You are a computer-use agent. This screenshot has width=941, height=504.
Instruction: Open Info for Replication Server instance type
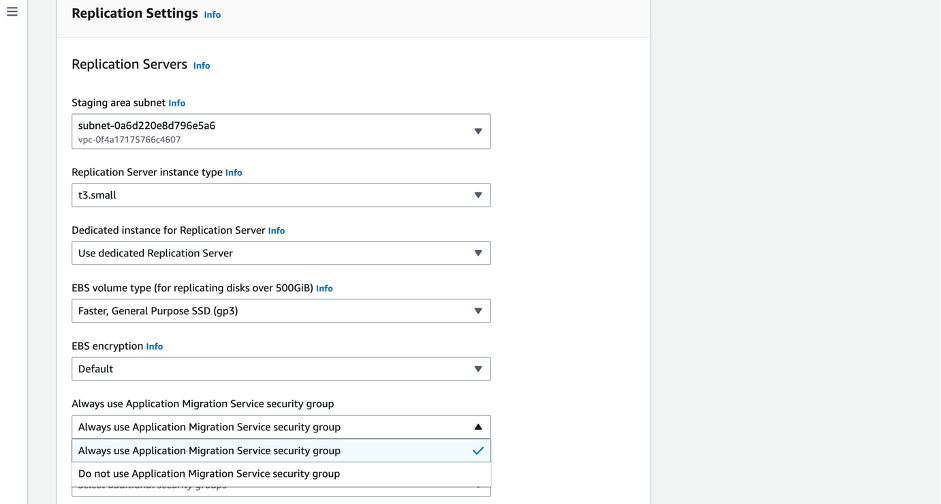(x=233, y=173)
